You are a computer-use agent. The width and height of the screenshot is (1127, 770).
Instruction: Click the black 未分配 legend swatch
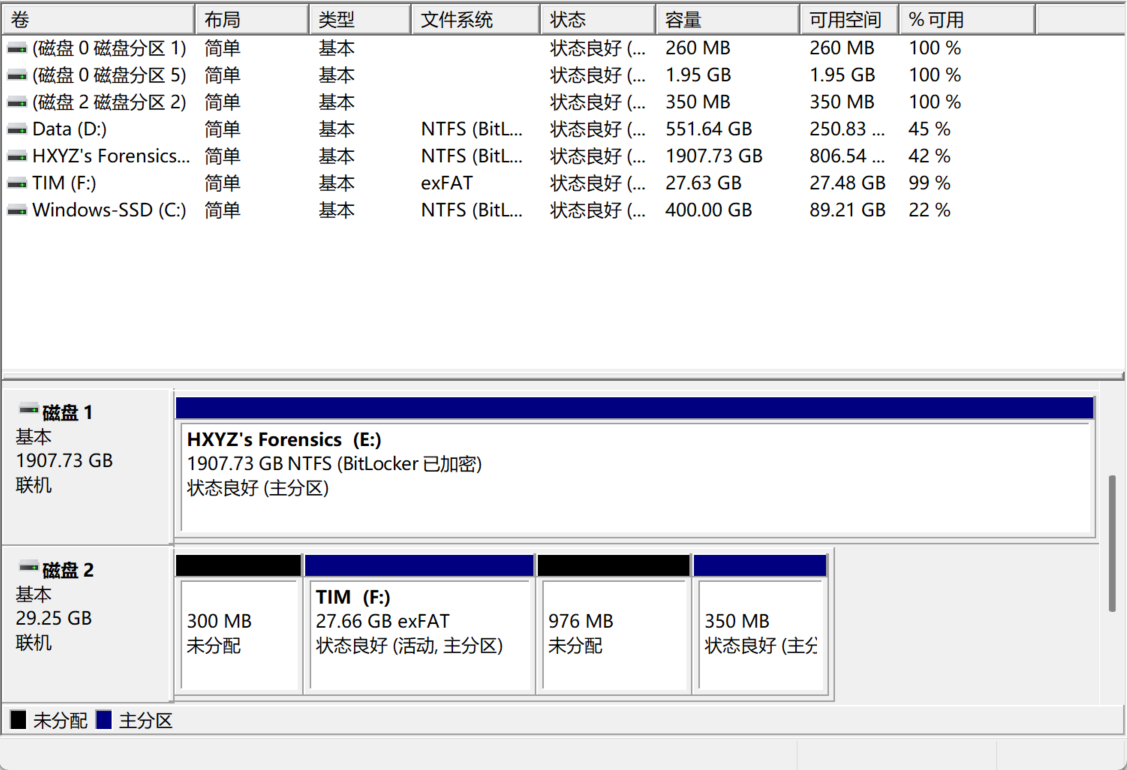pos(19,720)
